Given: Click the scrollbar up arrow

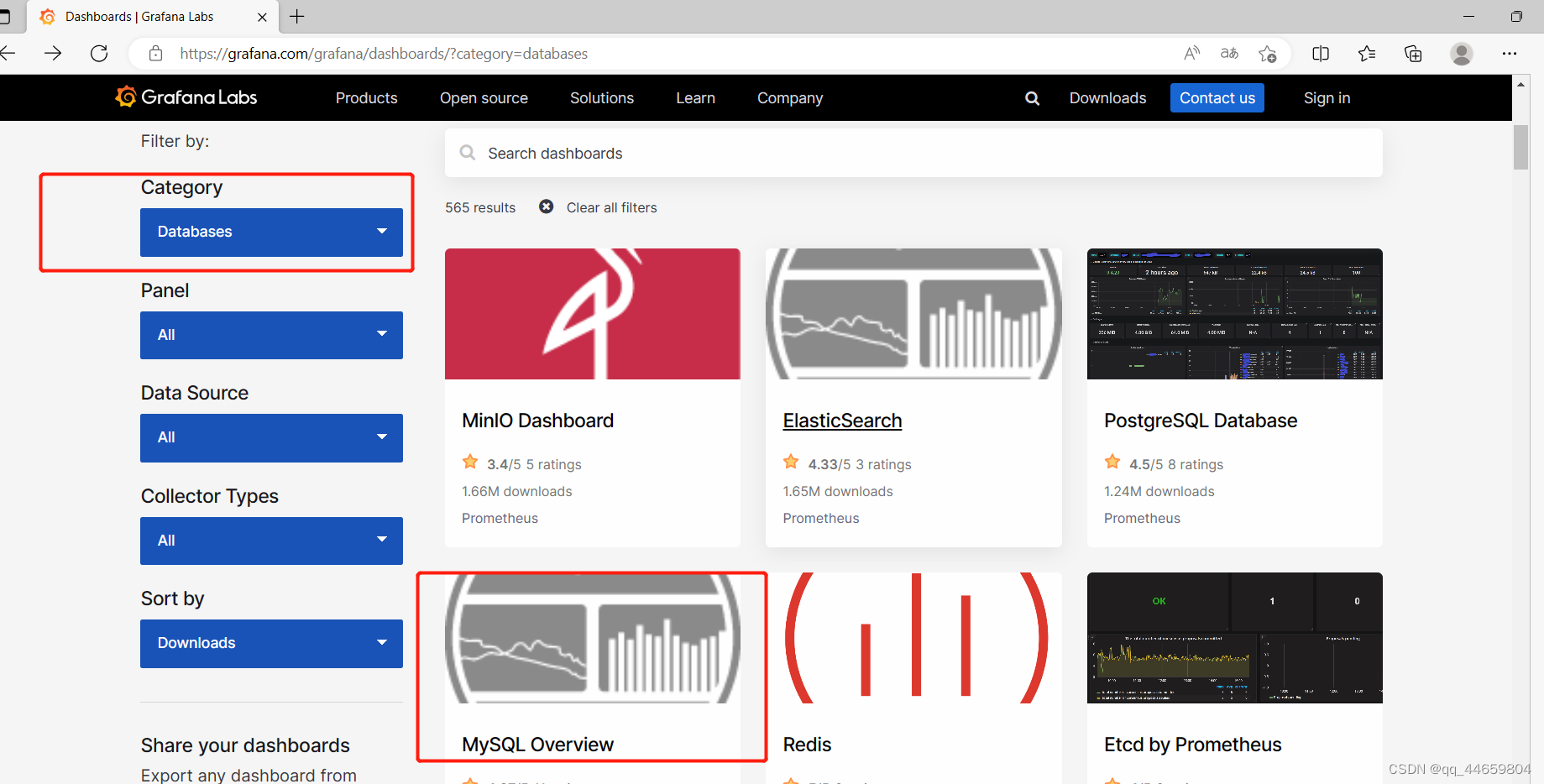Looking at the screenshot, I should click(x=1520, y=84).
